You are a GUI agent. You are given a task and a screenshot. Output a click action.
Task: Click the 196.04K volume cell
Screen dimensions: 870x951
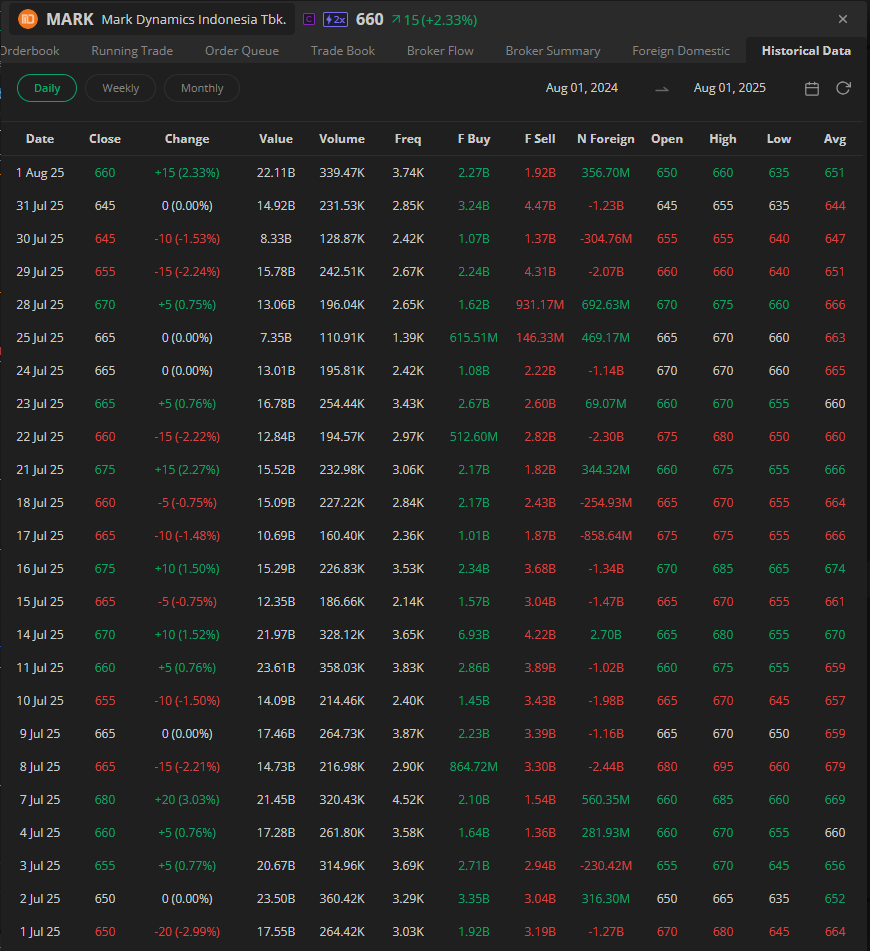[x=342, y=304]
